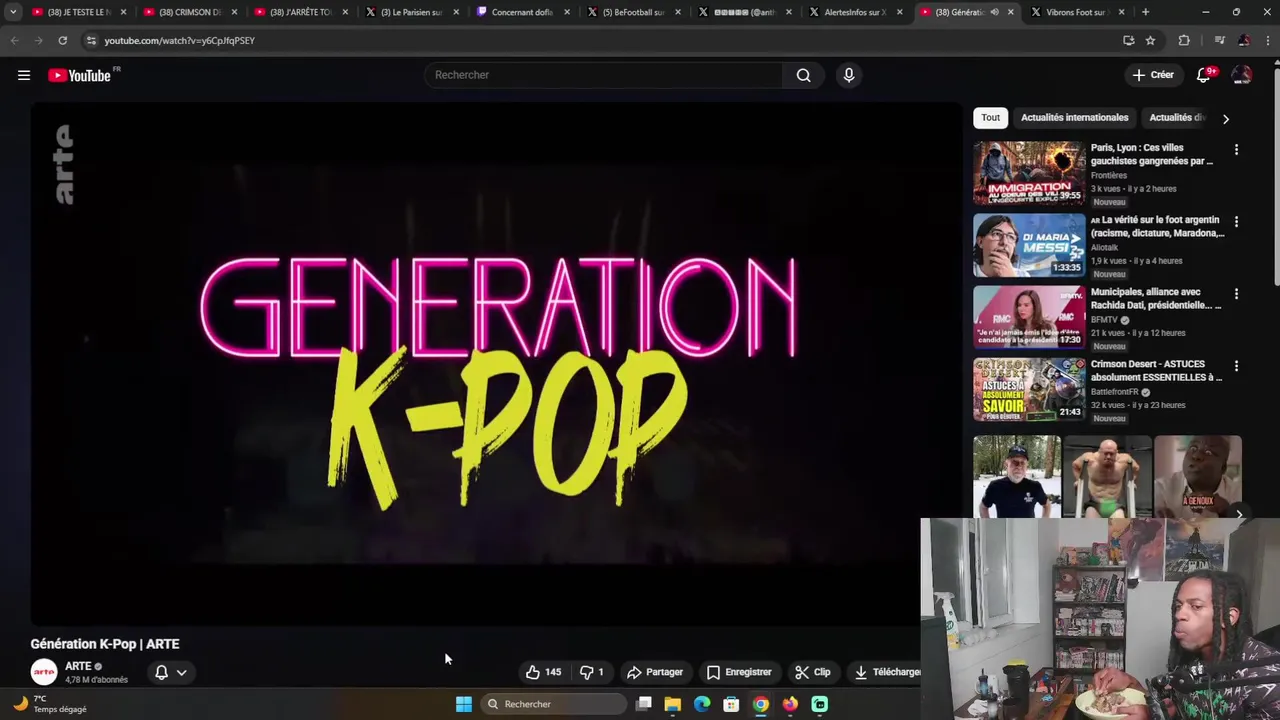Open Firefox from the taskbar

790,704
